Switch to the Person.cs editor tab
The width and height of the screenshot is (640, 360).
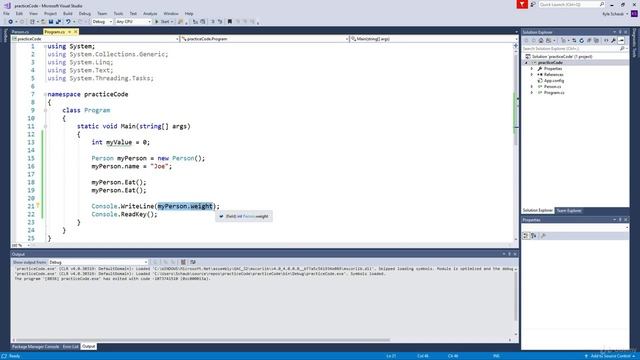coord(20,32)
